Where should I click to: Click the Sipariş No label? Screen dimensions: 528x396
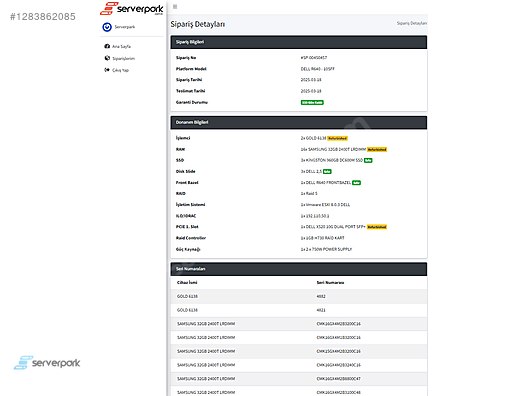186,58
